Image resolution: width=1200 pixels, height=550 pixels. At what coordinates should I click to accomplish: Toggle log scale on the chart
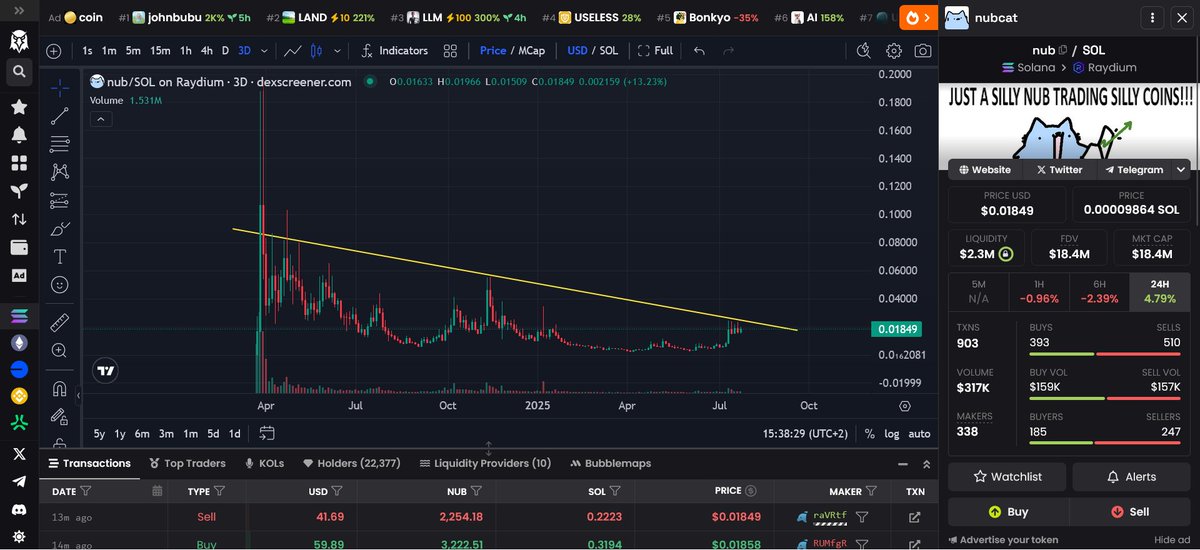coord(892,434)
